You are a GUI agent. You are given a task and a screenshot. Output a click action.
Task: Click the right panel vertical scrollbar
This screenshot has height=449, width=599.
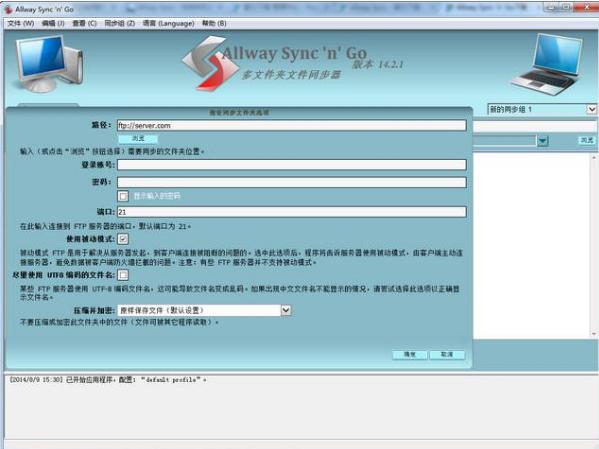pyautogui.click(x=594, y=245)
